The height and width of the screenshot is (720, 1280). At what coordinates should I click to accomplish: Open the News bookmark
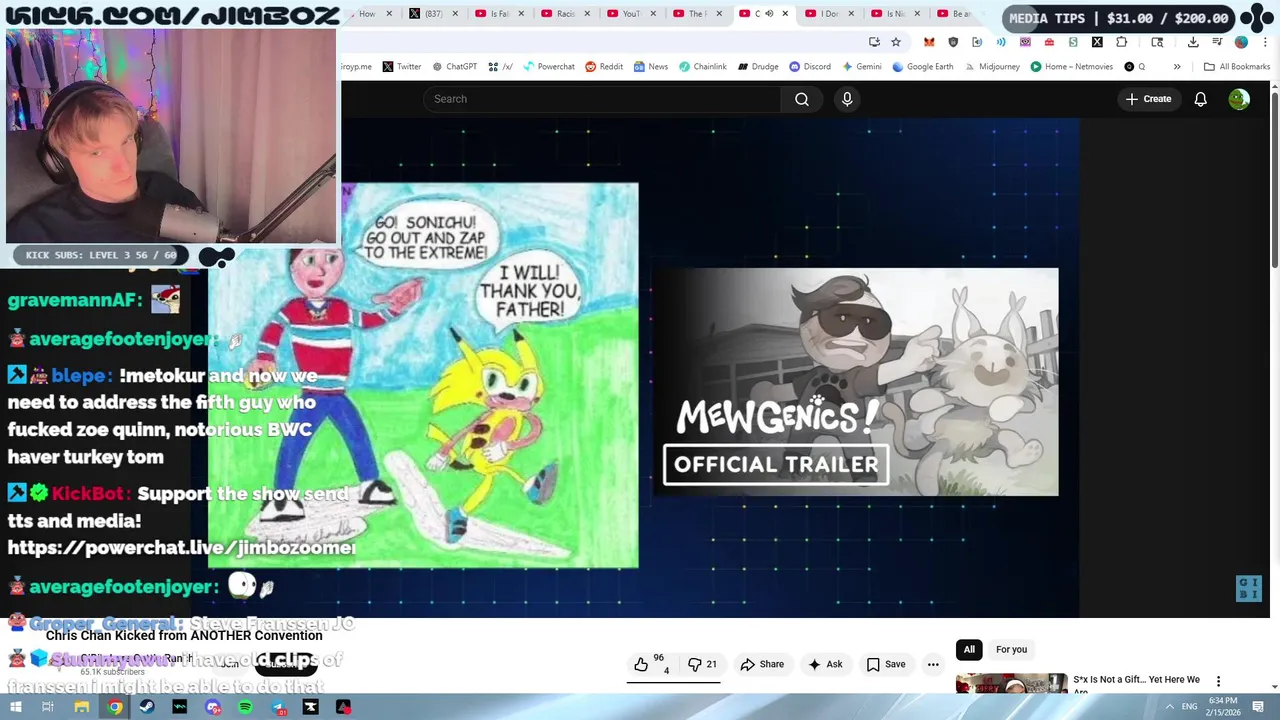pyautogui.click(x=650, y=67)
